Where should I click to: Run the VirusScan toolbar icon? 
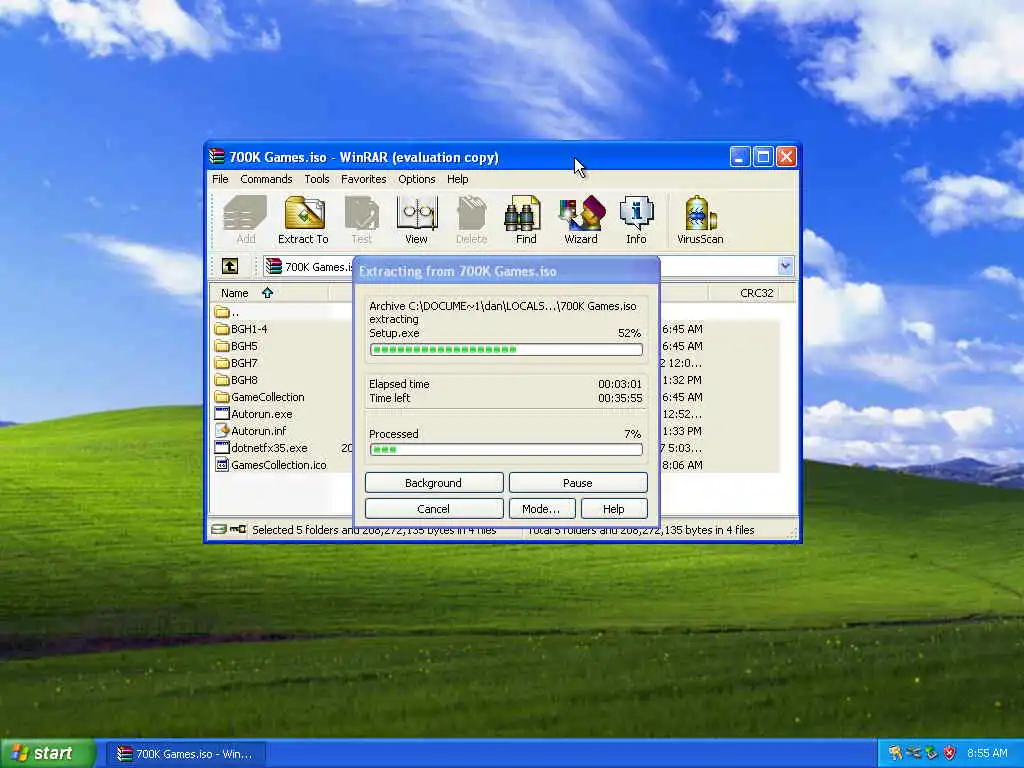700,220
